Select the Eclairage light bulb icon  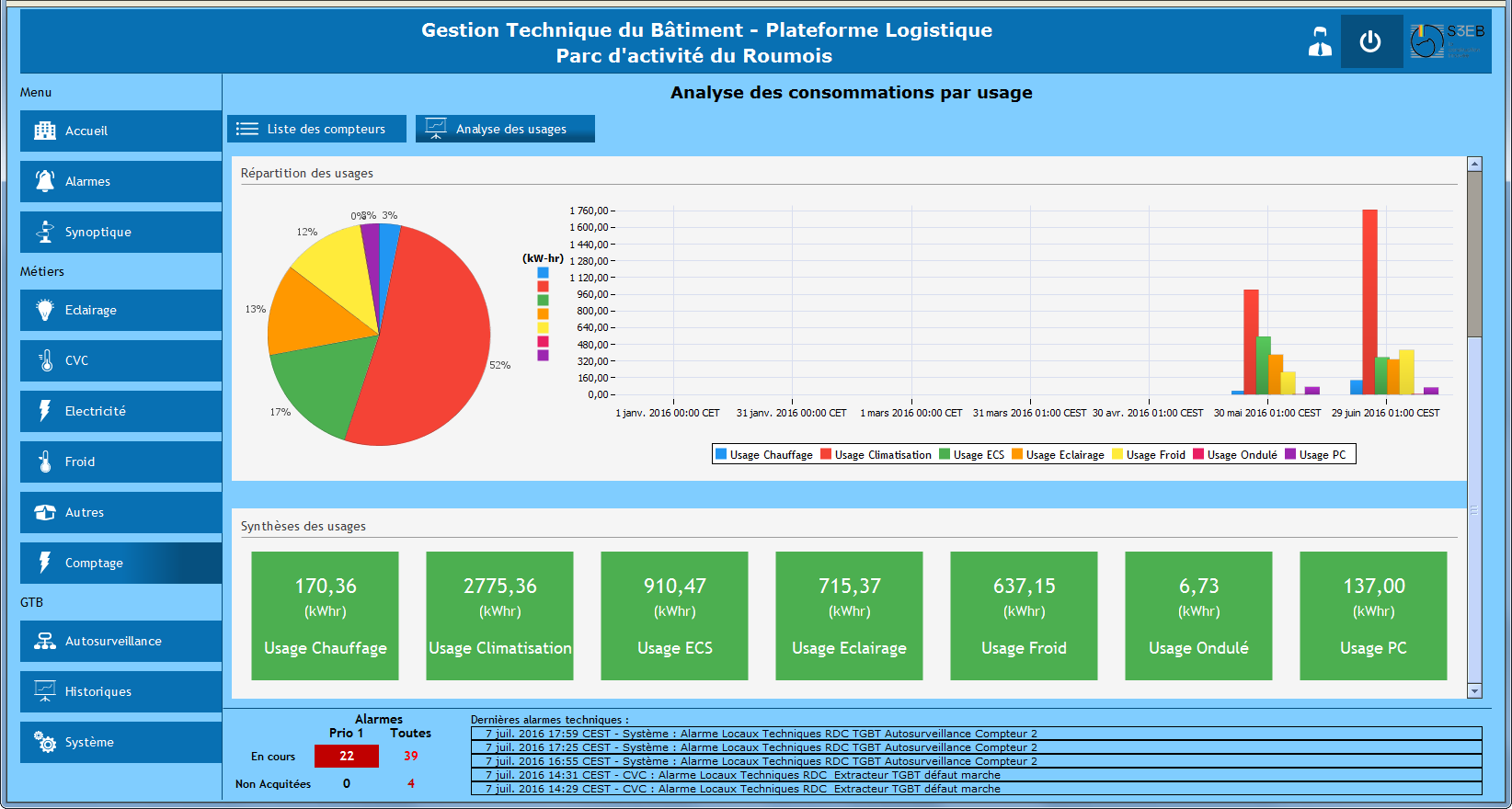click(x=45, y=310)
